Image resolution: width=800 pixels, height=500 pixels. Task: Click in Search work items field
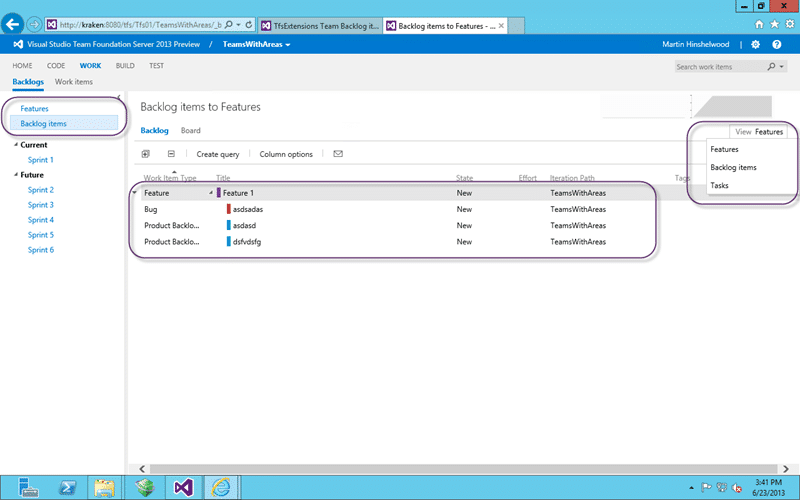[x=719, y=66]
